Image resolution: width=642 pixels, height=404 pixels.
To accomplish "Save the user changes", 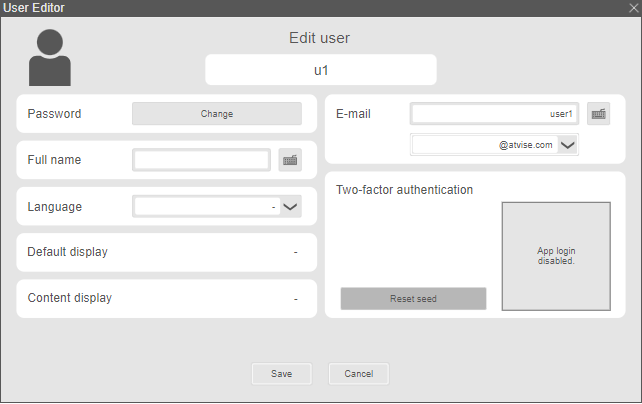I will [x=282, y=374].
